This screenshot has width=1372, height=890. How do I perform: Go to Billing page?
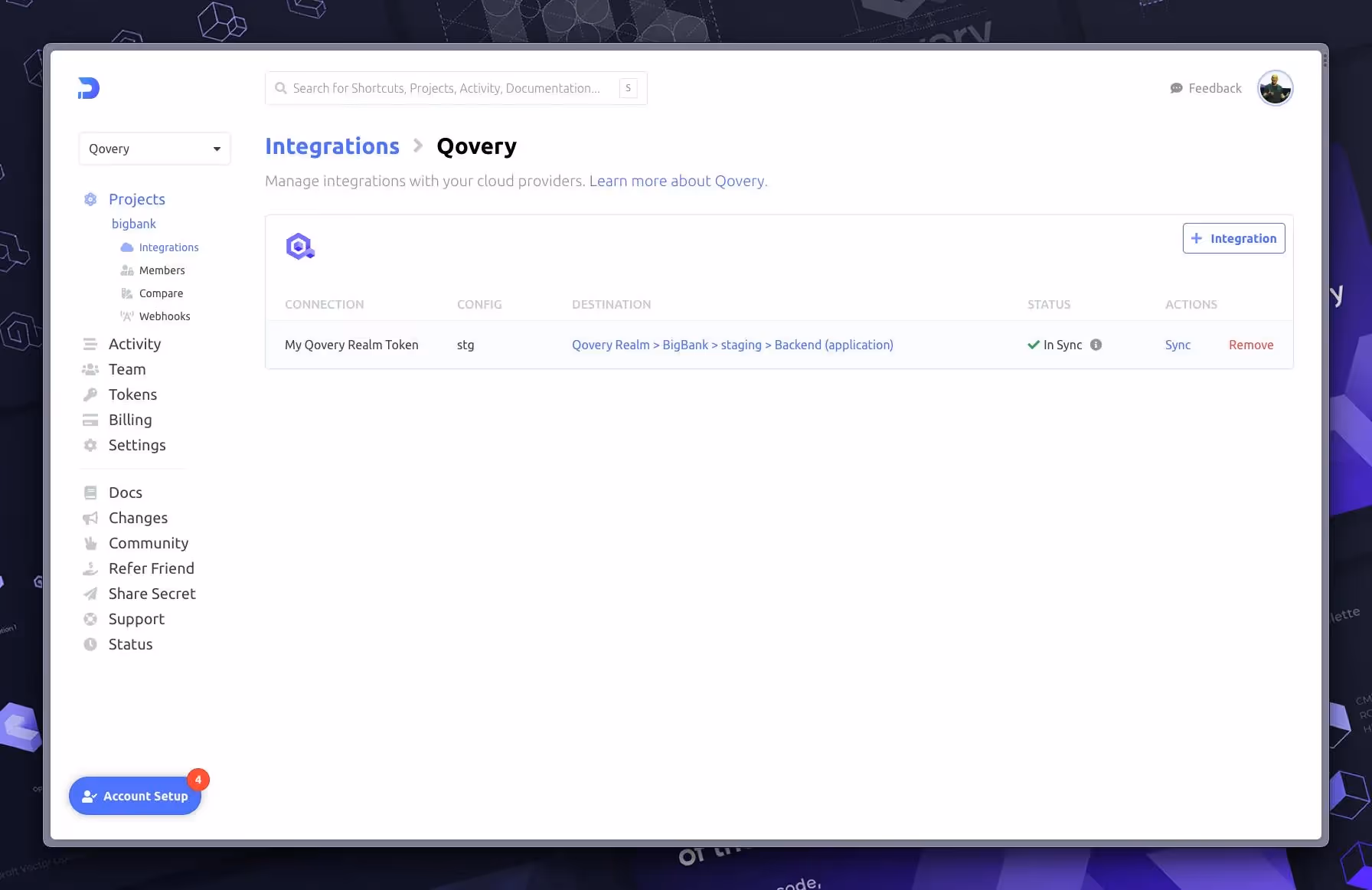tap(130, 420)
